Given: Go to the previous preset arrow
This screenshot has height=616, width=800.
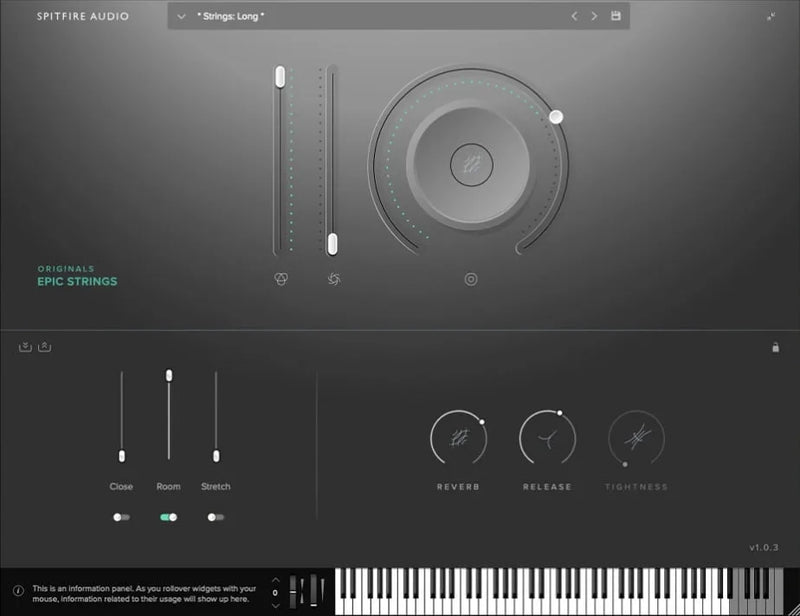Looking at the screenshot, I should (x=574, y=16).
